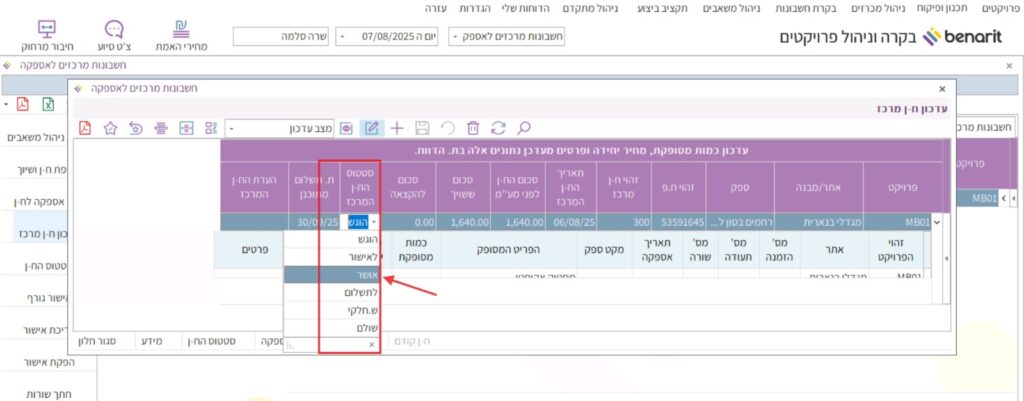Toggle the eye view mode icon
Image resolution: width=1024 pixels, height=401 pixels.
tap(346, 128)
